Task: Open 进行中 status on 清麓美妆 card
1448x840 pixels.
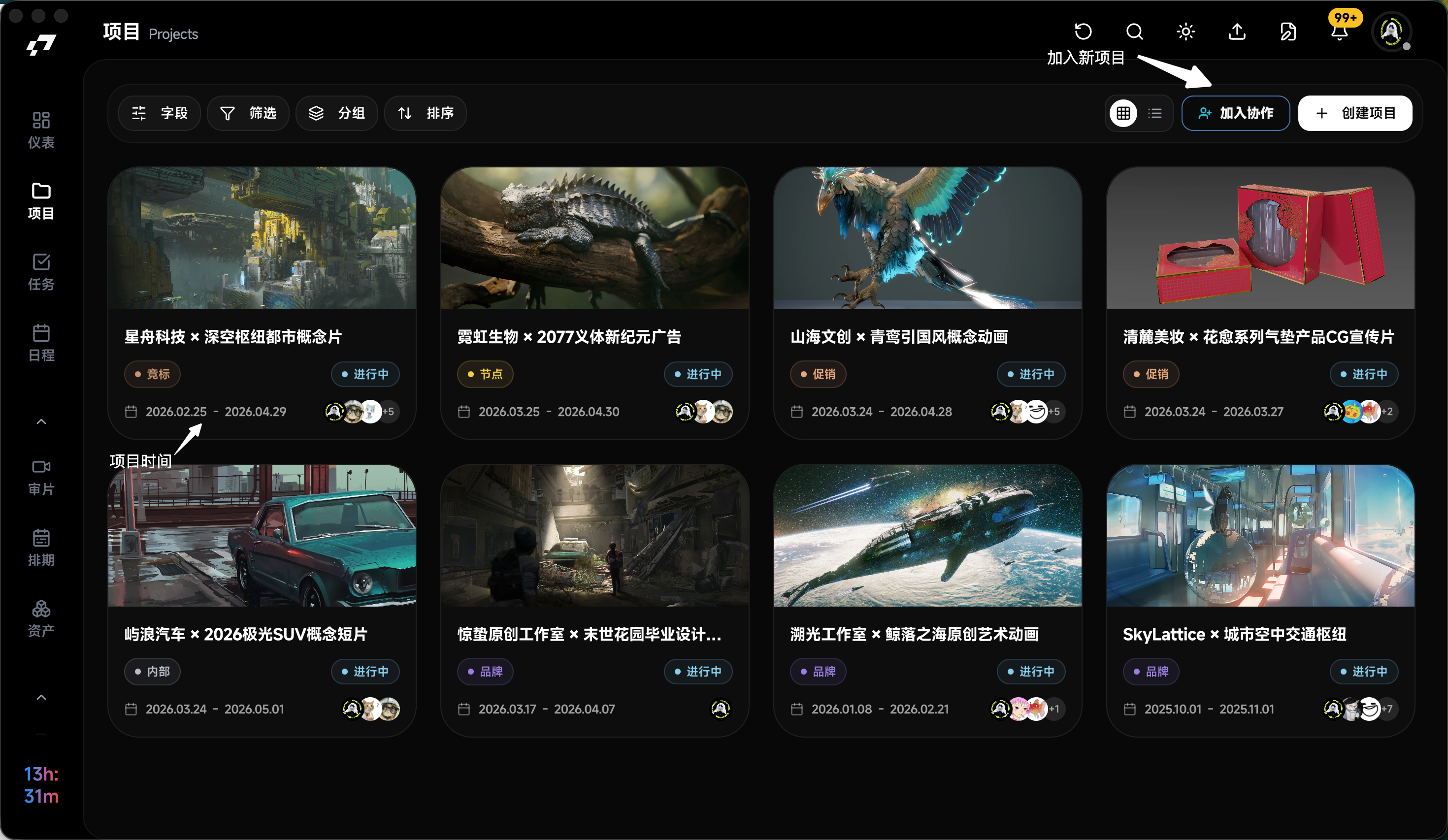Action: tap(1363, 374)
